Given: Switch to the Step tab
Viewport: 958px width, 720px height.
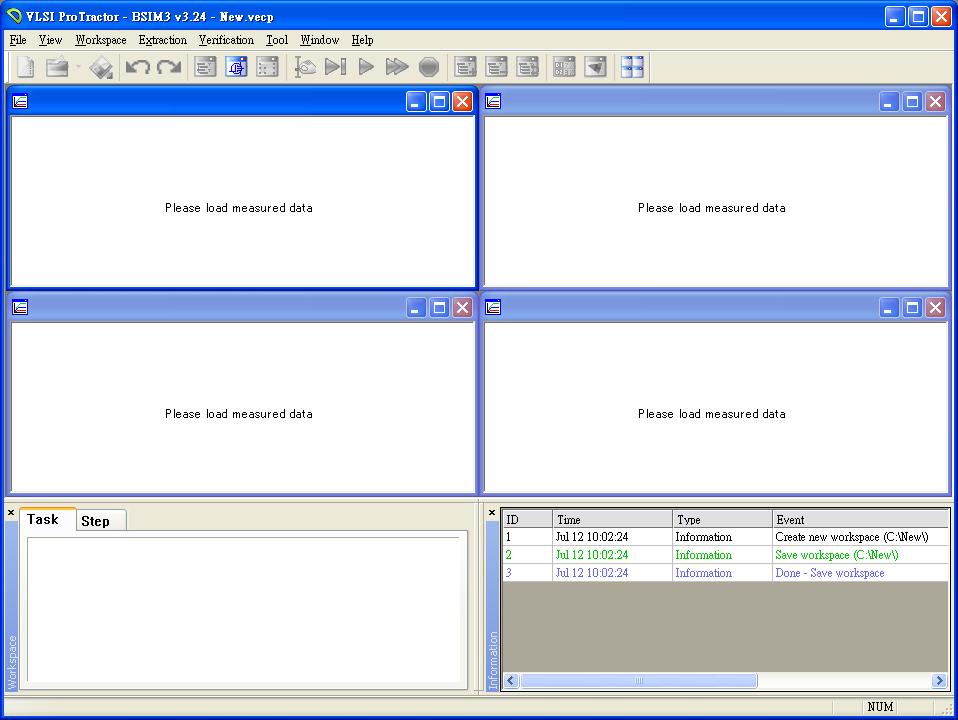Looking at the screenshot, I should pyautogui.click(x=96, y=521).
